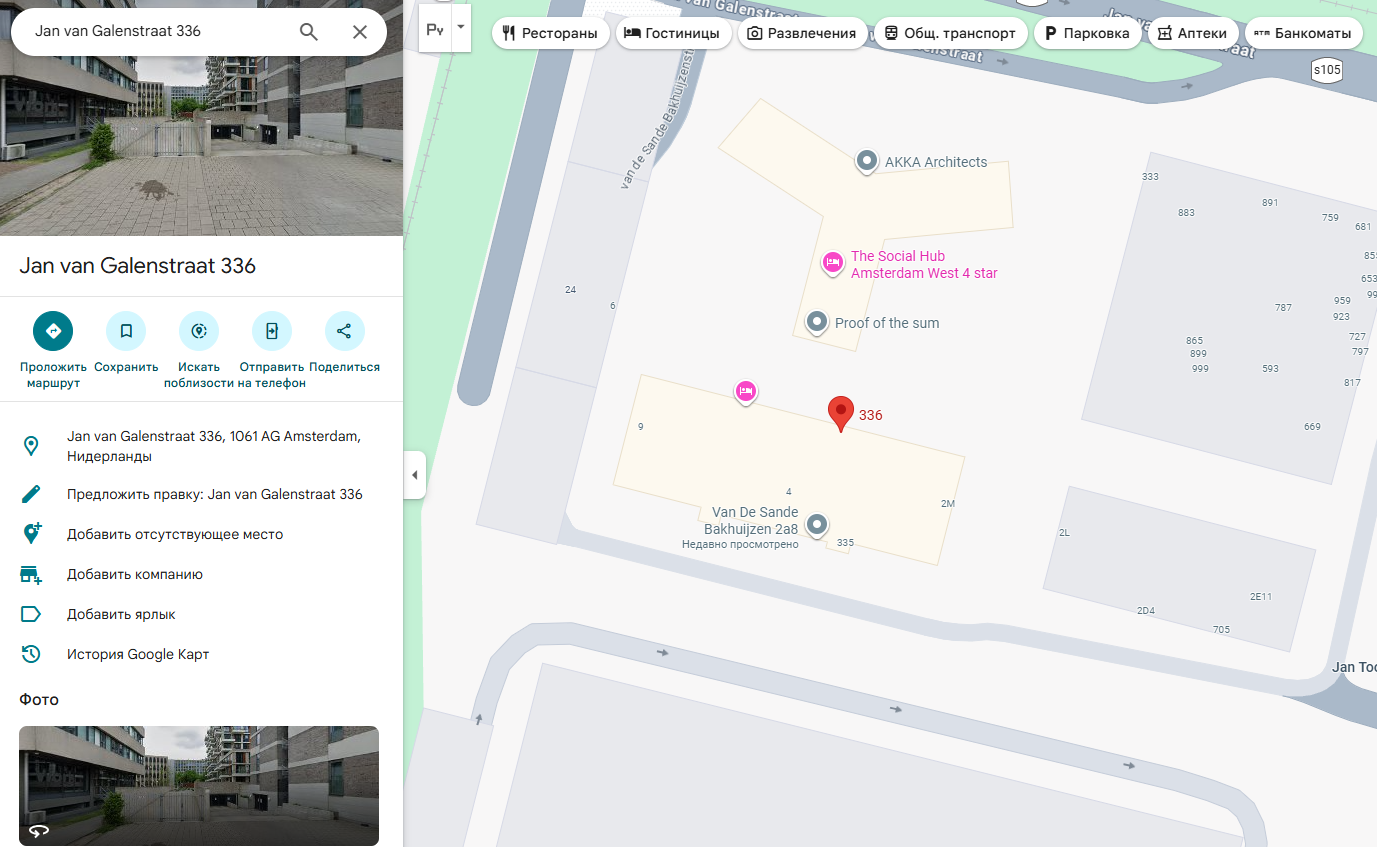
Task: Open the street view photo thumbnail
Action: [x=199, y=785]
